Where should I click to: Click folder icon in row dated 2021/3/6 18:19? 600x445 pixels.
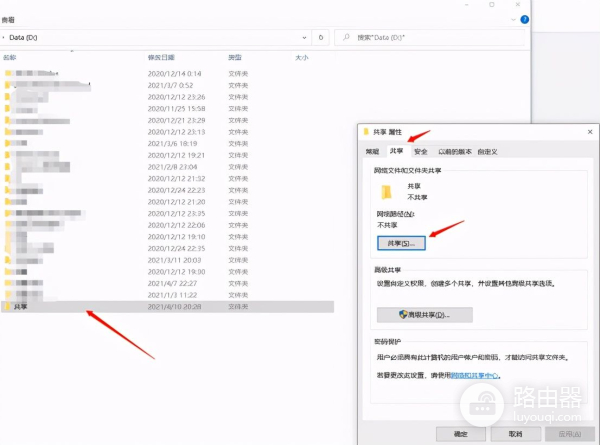coord(8,143)
